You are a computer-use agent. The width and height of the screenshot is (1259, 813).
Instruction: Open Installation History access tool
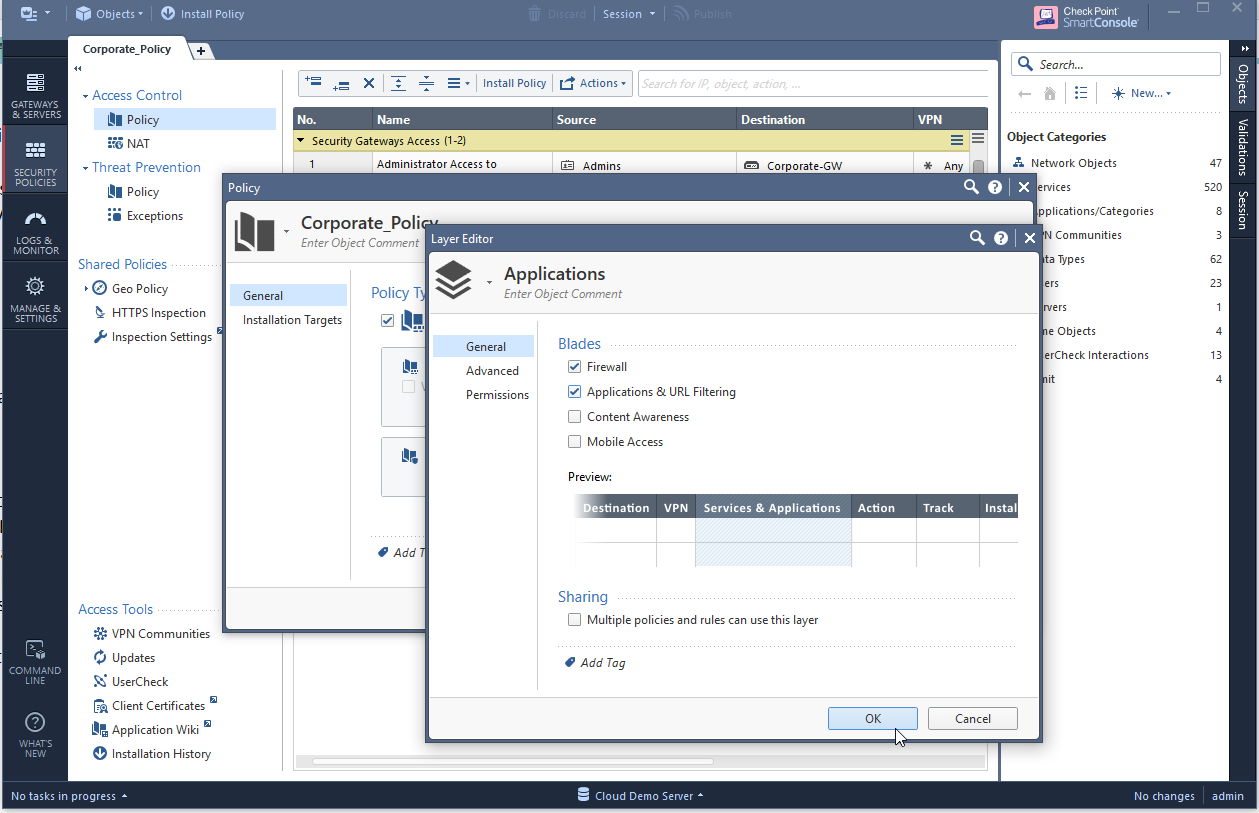click(152, 754)
